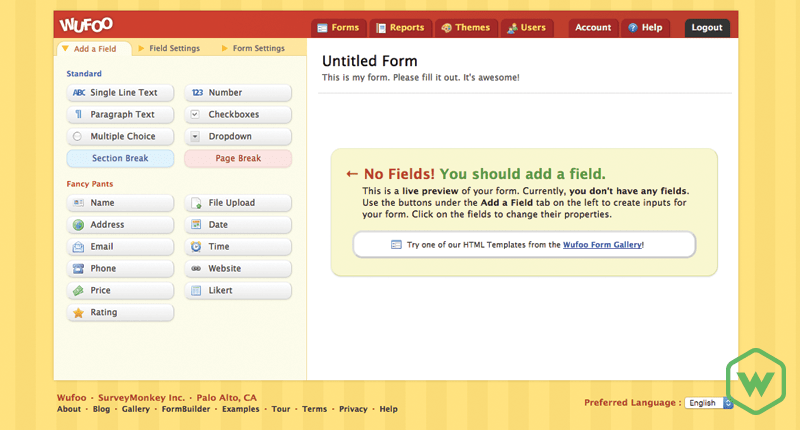800x430 pixels.
Task: Open the Help footer link
Action: tap(388, 409)
